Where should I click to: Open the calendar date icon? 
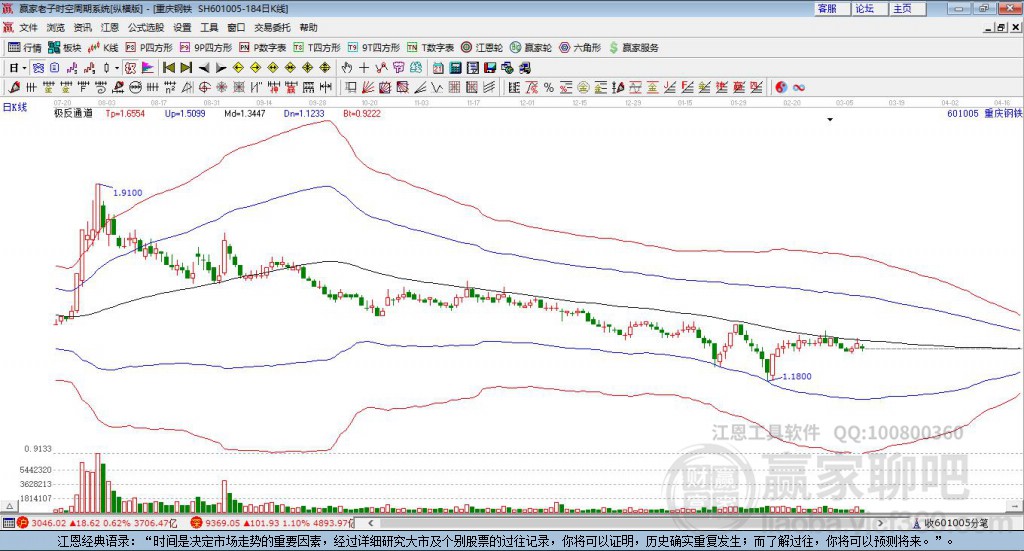[x=438, y=68]
